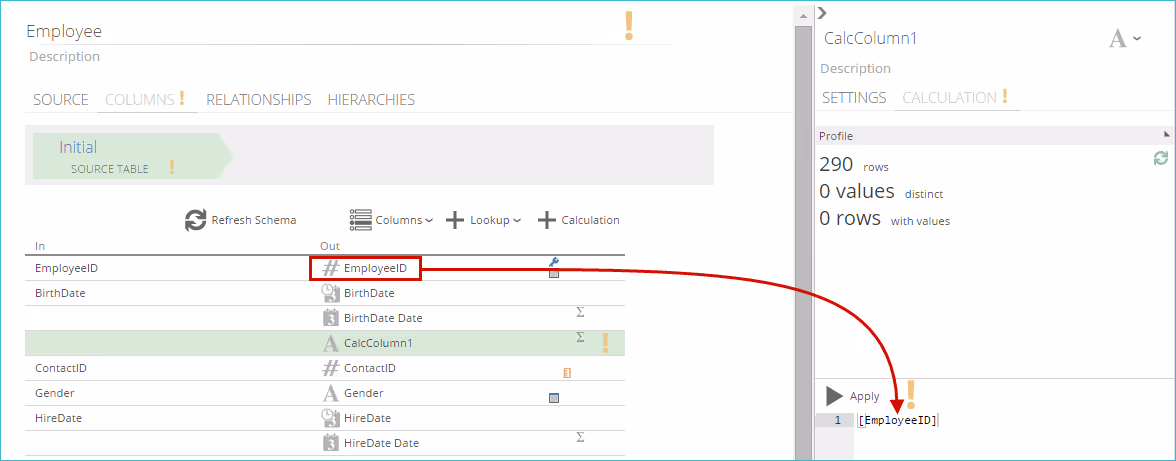Collapse the right panel with chevron
Viewport: 1176px width, 461px height.
pyautogui.click(x=822, y=12)
